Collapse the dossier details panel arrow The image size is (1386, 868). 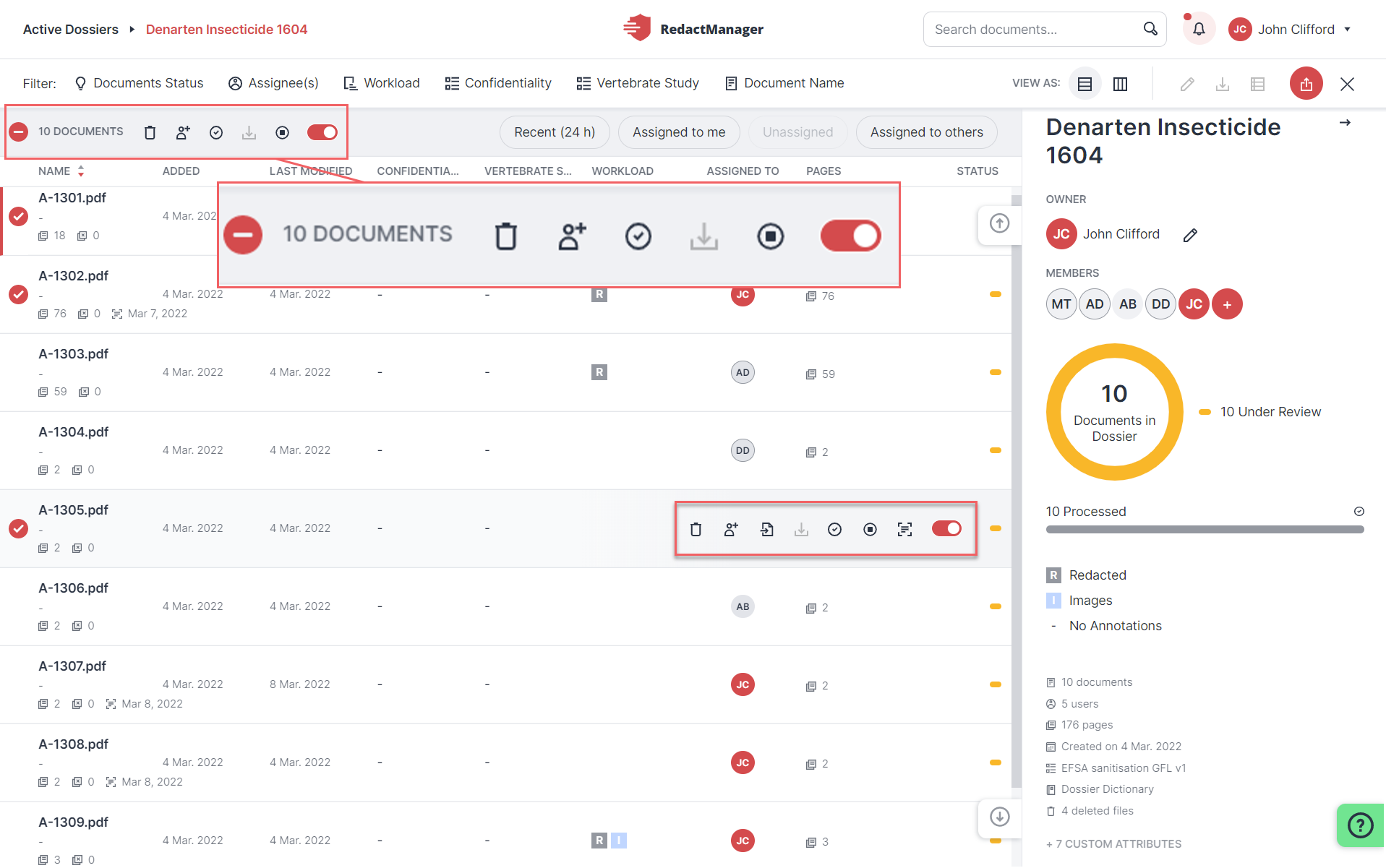click(1345, 123)
